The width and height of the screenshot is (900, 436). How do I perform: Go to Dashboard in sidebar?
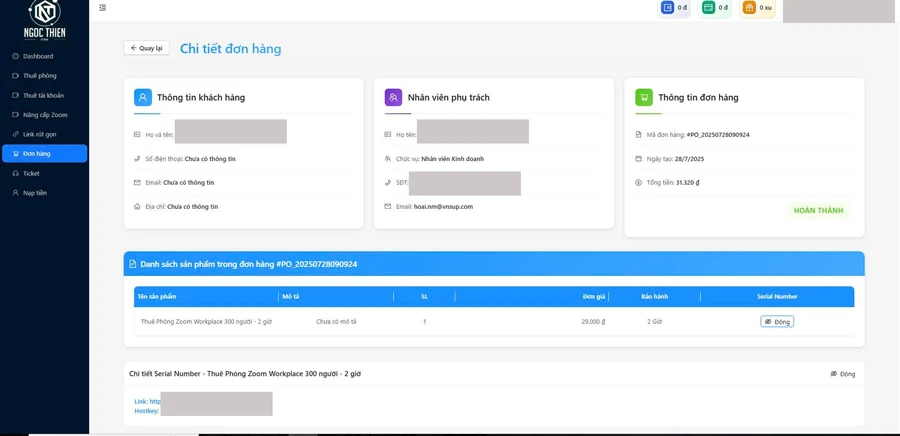pos(38,56)
